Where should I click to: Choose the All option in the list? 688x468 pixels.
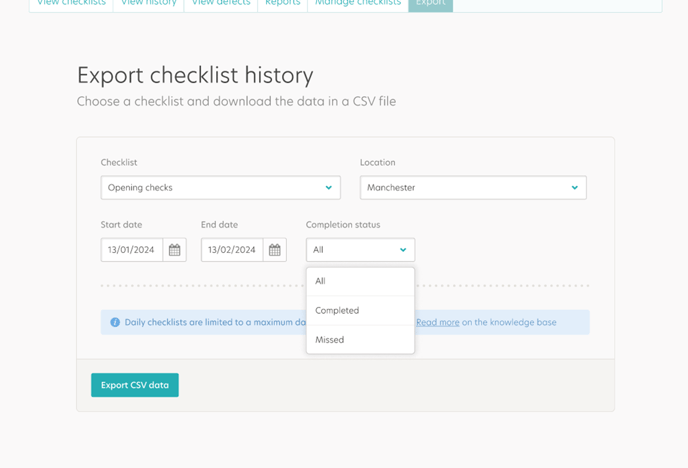(x=360, y=281)
